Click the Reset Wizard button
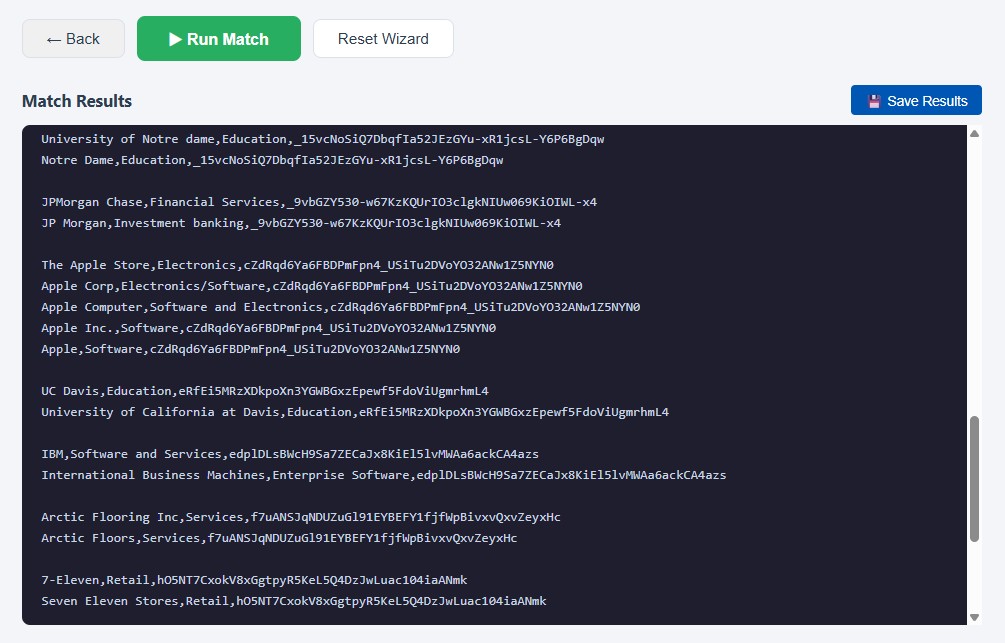The image size is (1005, 643). [383, 38]
